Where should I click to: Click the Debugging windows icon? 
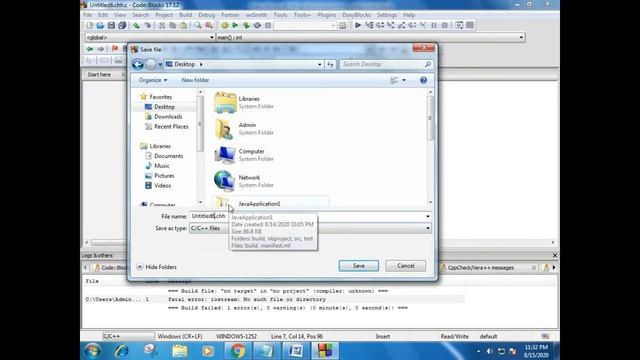[459, 25]
